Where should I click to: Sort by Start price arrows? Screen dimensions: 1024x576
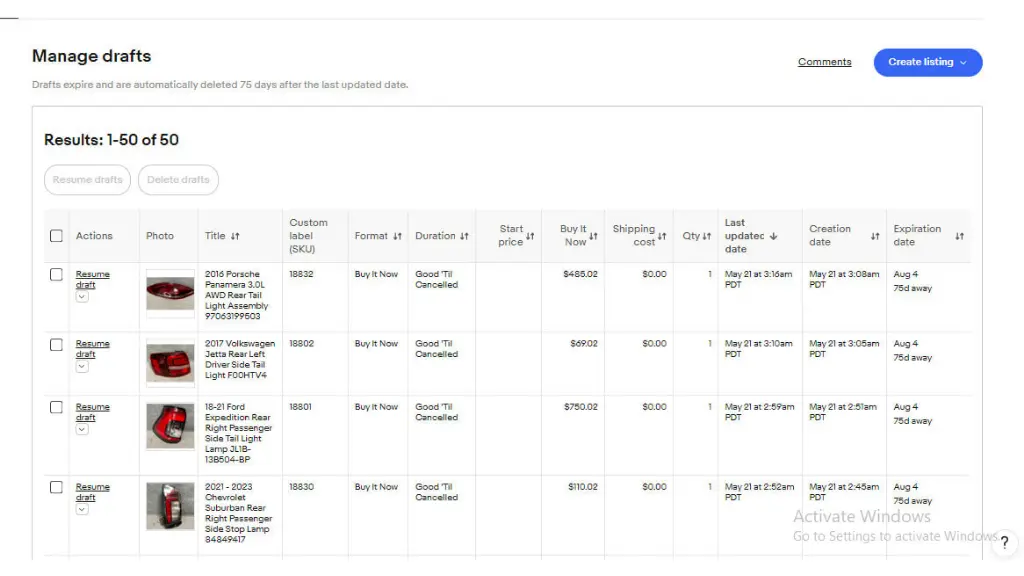click(x=530, y=236)
